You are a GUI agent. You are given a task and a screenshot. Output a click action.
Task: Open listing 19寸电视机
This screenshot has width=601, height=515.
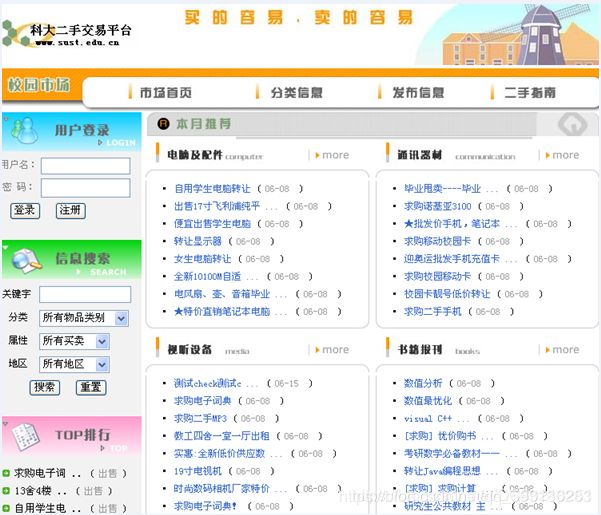(198, 471)
